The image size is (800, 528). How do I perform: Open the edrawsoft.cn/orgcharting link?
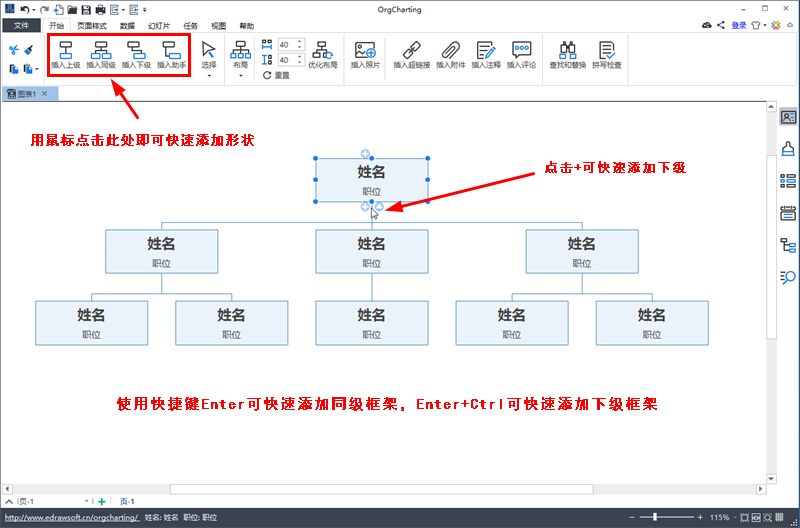pos(72,517)
